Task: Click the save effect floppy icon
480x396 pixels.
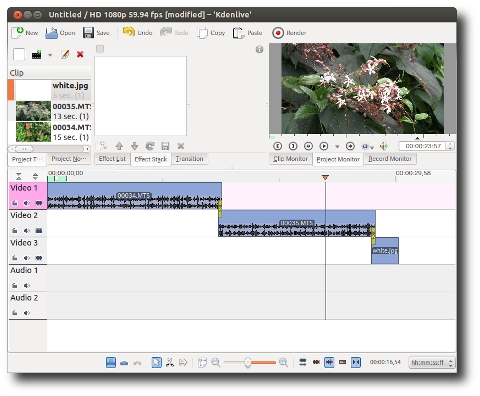Action: pos(165,146)
